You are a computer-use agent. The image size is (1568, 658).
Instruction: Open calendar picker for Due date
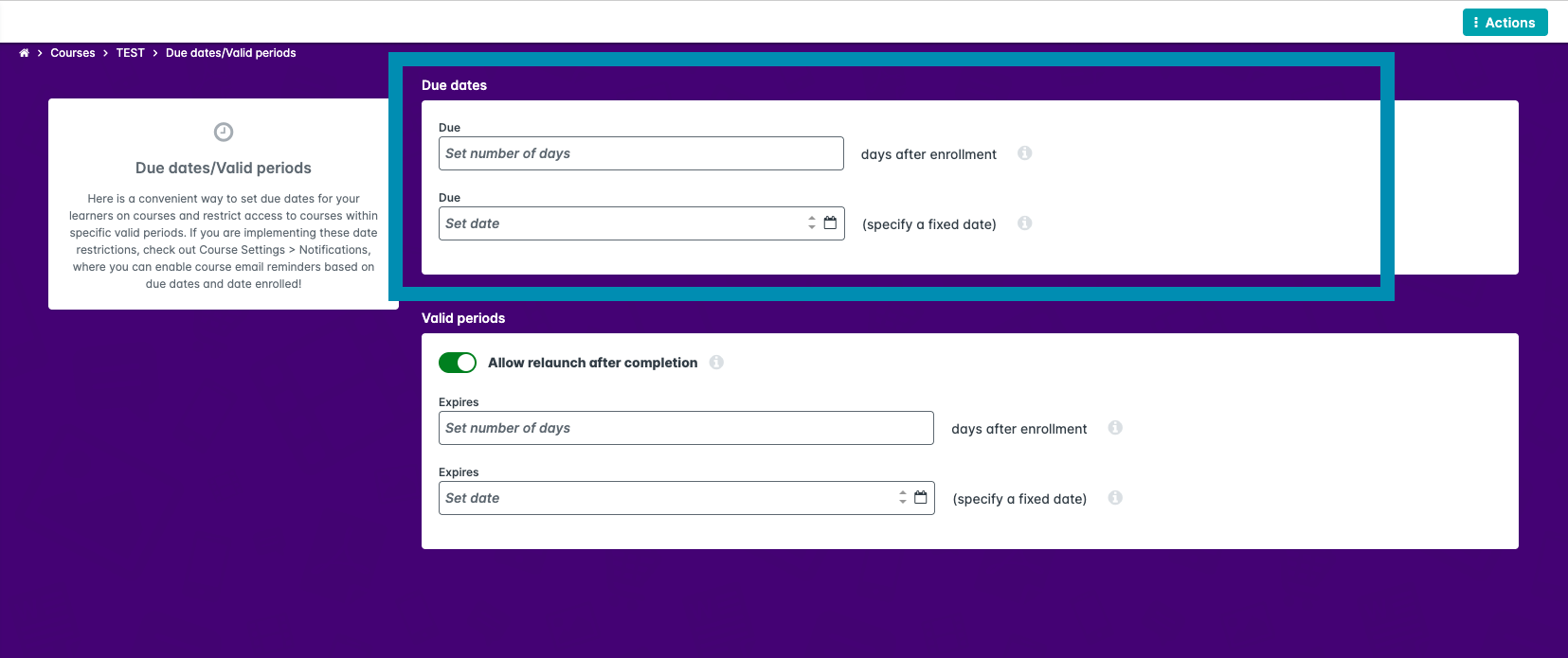click(x=830, y=223)
